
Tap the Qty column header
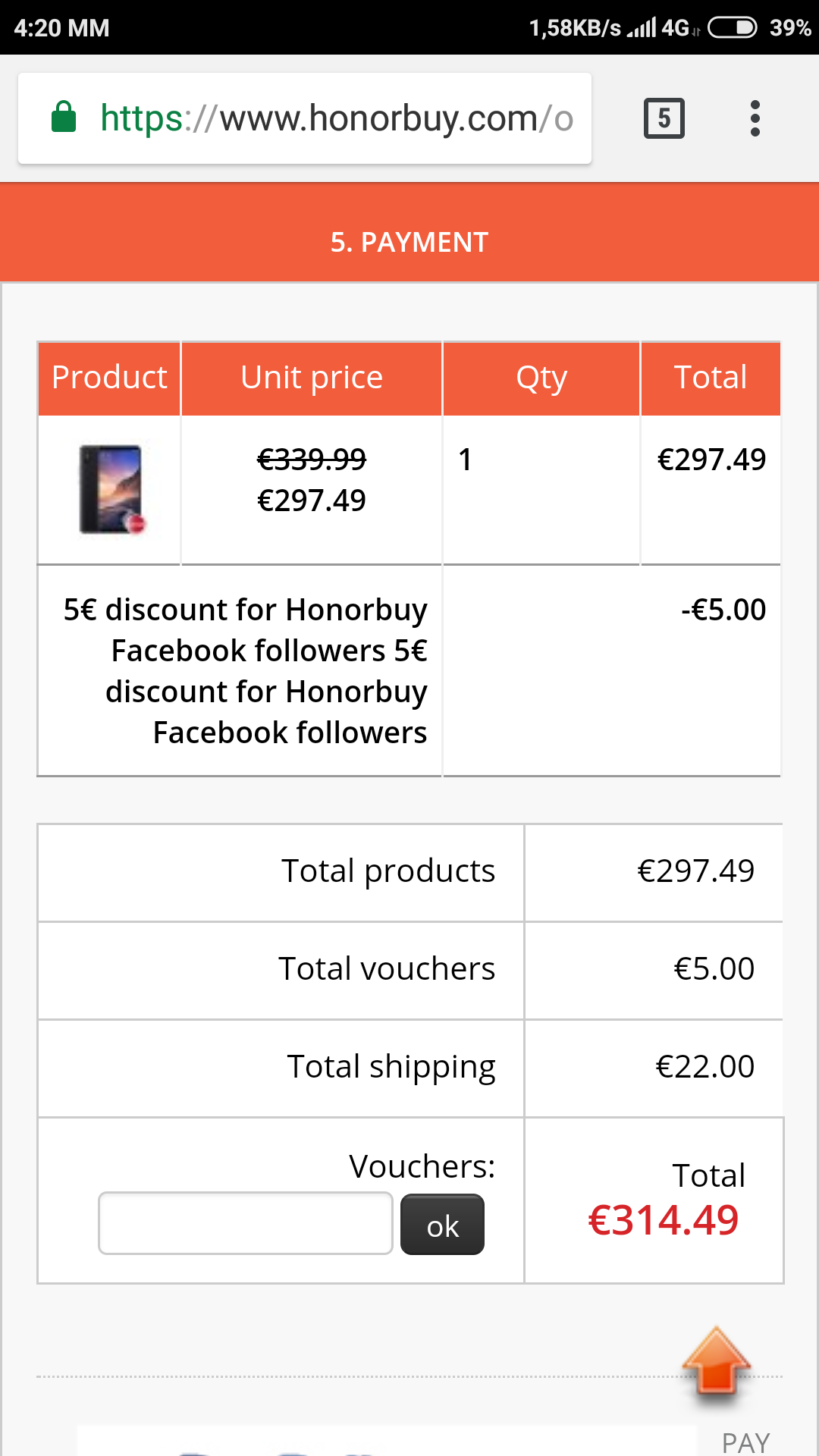tap(541, 378)
